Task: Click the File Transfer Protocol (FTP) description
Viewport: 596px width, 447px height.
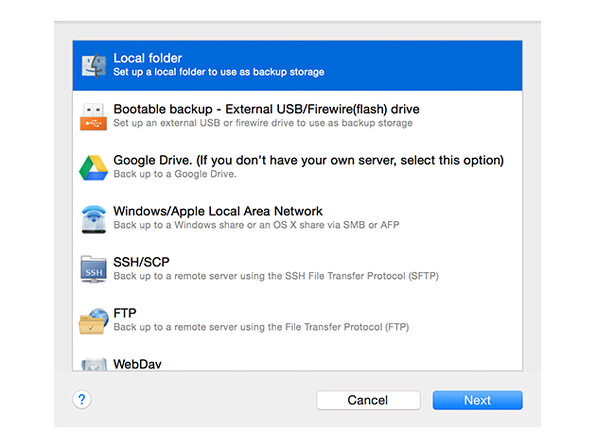Action: coord(261,327)
